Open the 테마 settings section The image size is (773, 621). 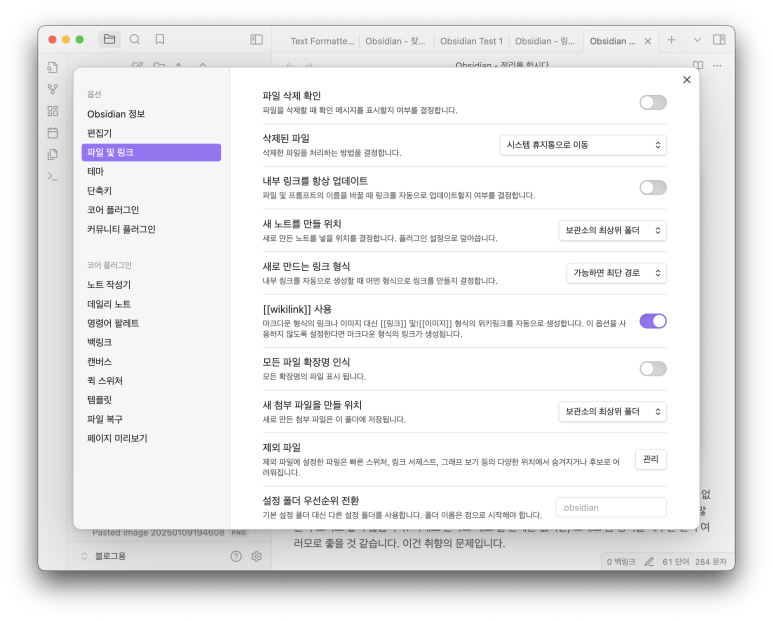[151, 172]
